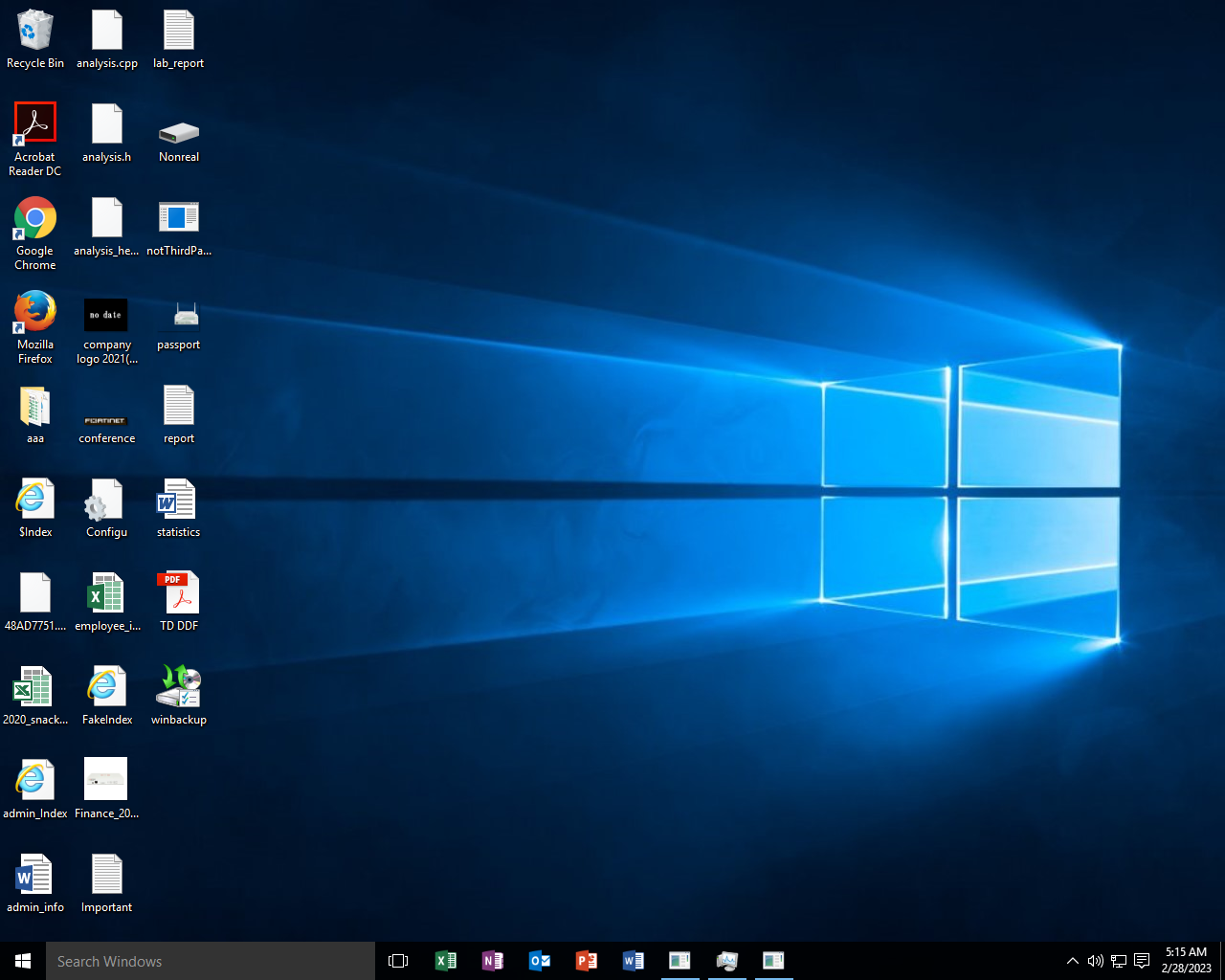The width and height of the screenshot is (1225, 980).
Task: Select the 2020_snack Excel file
Action: [35, 696]
